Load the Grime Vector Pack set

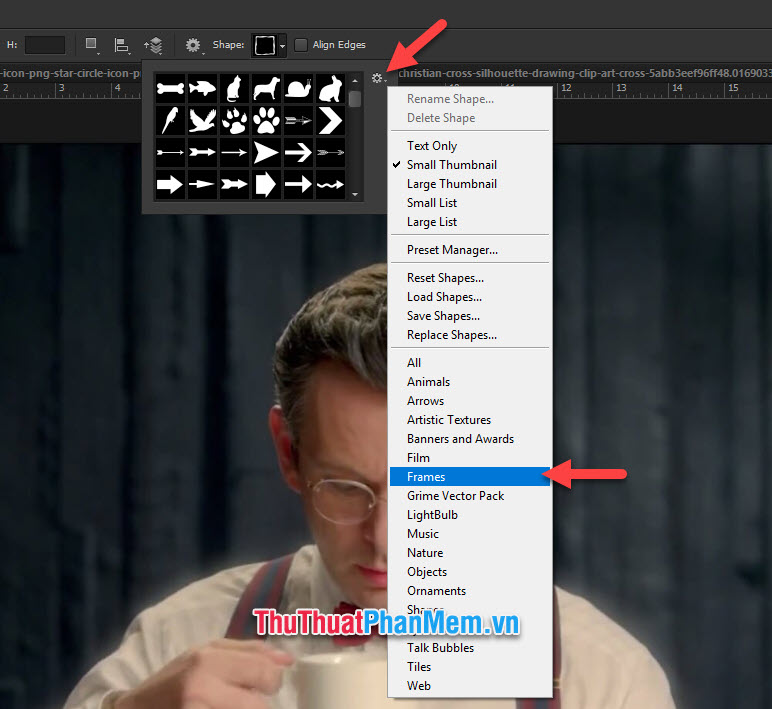coord(470,496)
